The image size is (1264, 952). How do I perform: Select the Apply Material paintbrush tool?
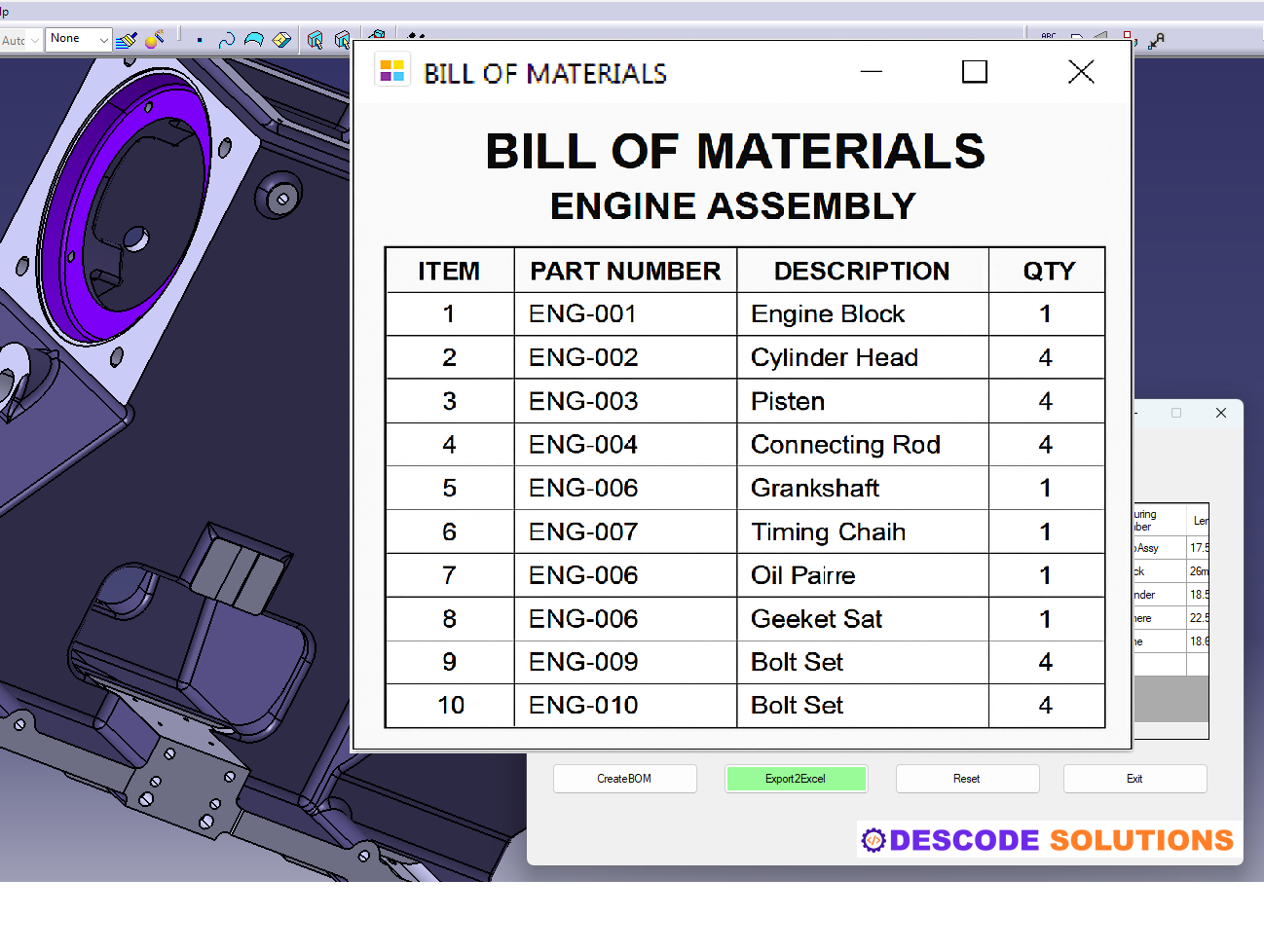pyautogui.click(x=127, y=40)
